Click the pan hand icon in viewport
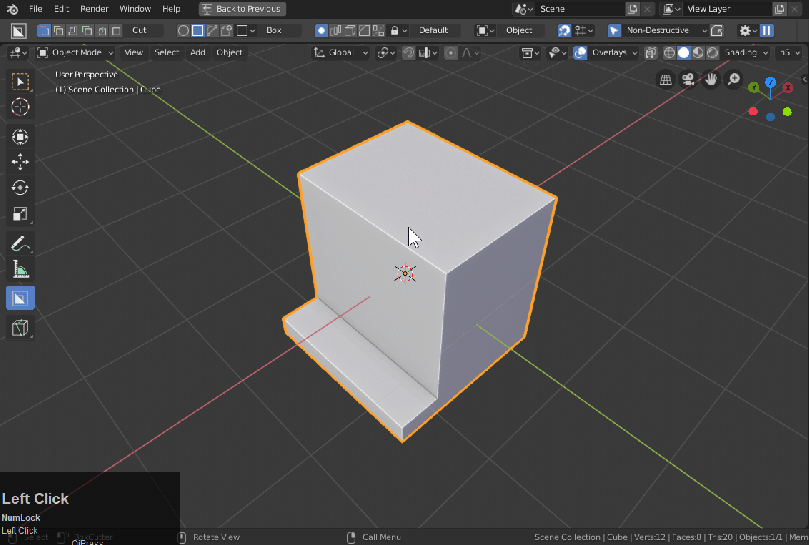 click(x=711, y=80)
